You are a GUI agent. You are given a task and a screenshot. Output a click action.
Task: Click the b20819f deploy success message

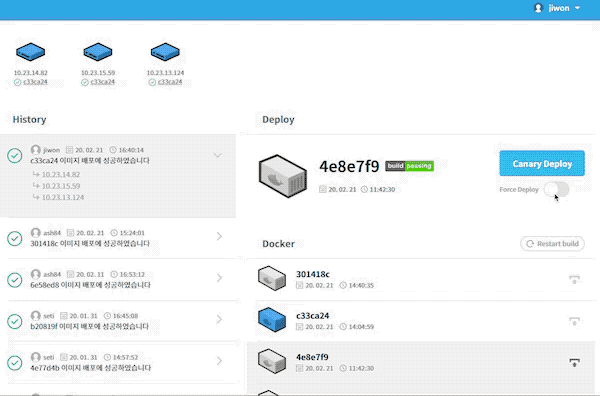pyautogui.click(x=90, y=326)
